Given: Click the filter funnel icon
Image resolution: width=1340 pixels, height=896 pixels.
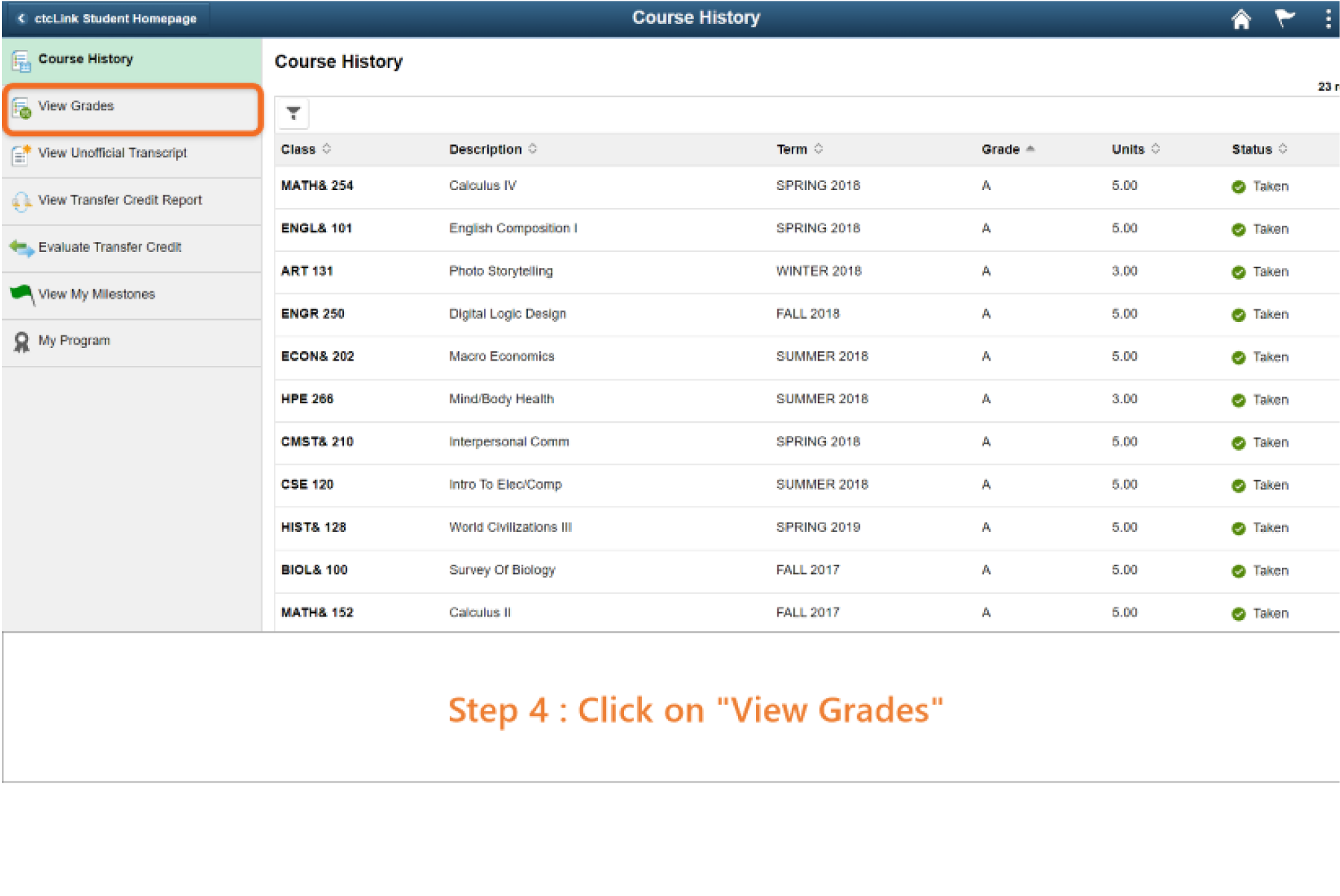Looking at the screenshot, I should tap(293, 113).
